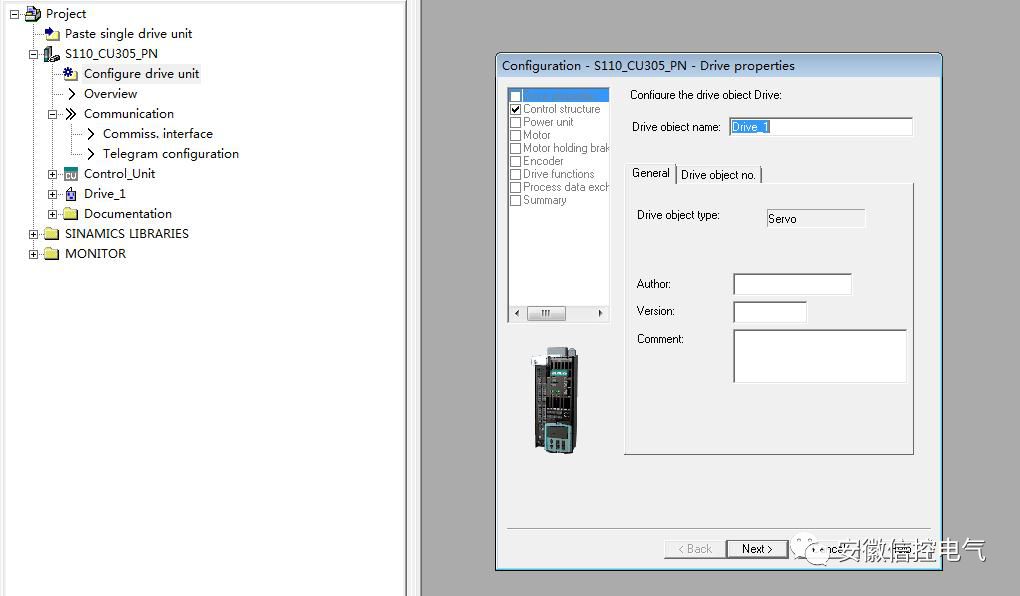
Task: Click the SINAMICS LIBRARIES folder icon
Action: (x=51, y=234)
